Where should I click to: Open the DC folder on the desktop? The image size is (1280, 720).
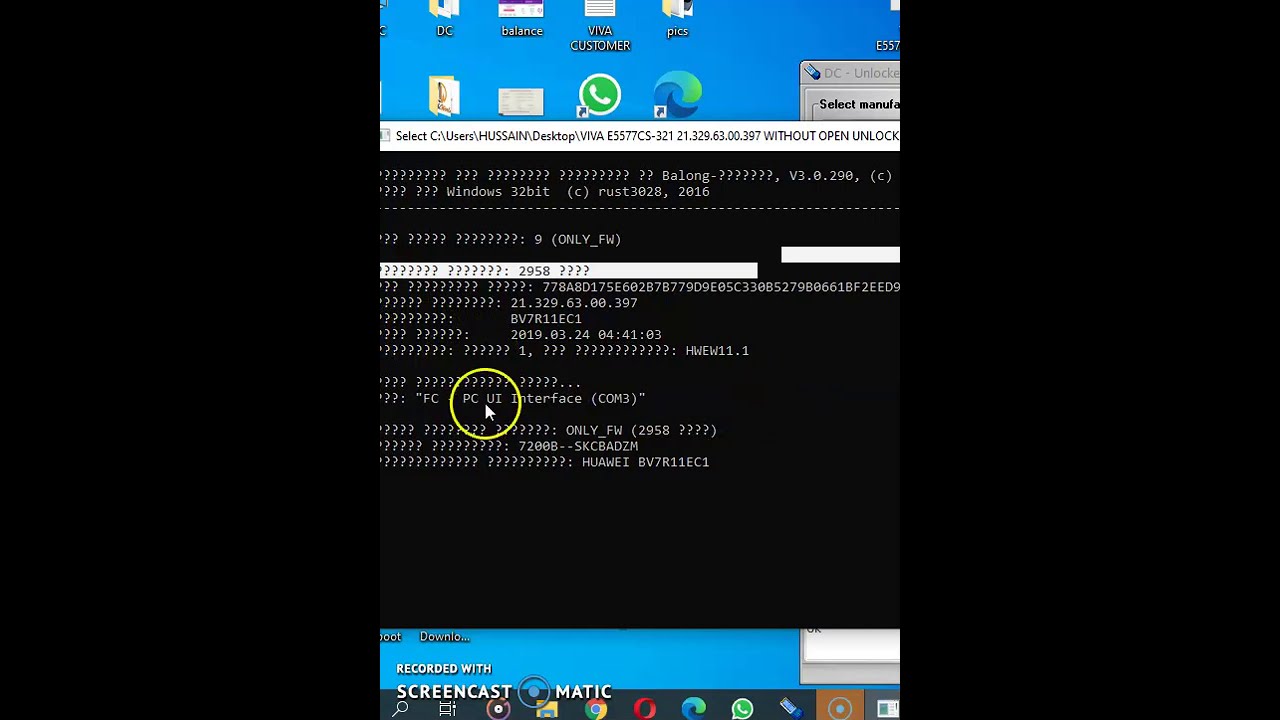[444, 15]
